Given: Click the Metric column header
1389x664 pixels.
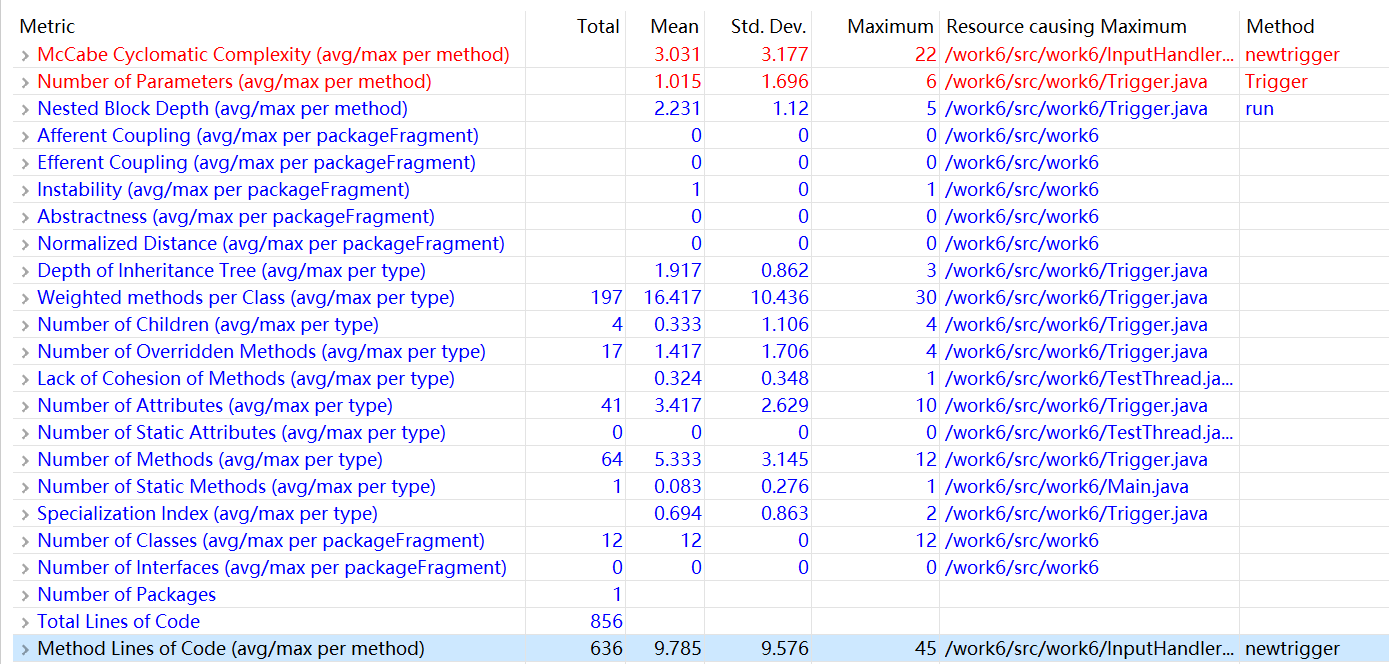Looking at the screenshot, I should 47,27.
